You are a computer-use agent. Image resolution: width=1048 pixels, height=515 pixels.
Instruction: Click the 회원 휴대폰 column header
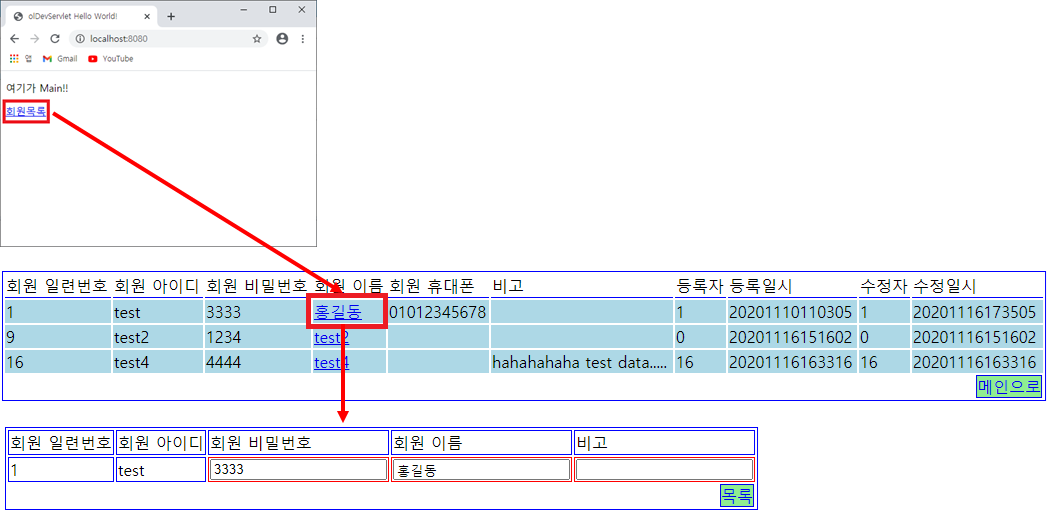pos(432,286)
